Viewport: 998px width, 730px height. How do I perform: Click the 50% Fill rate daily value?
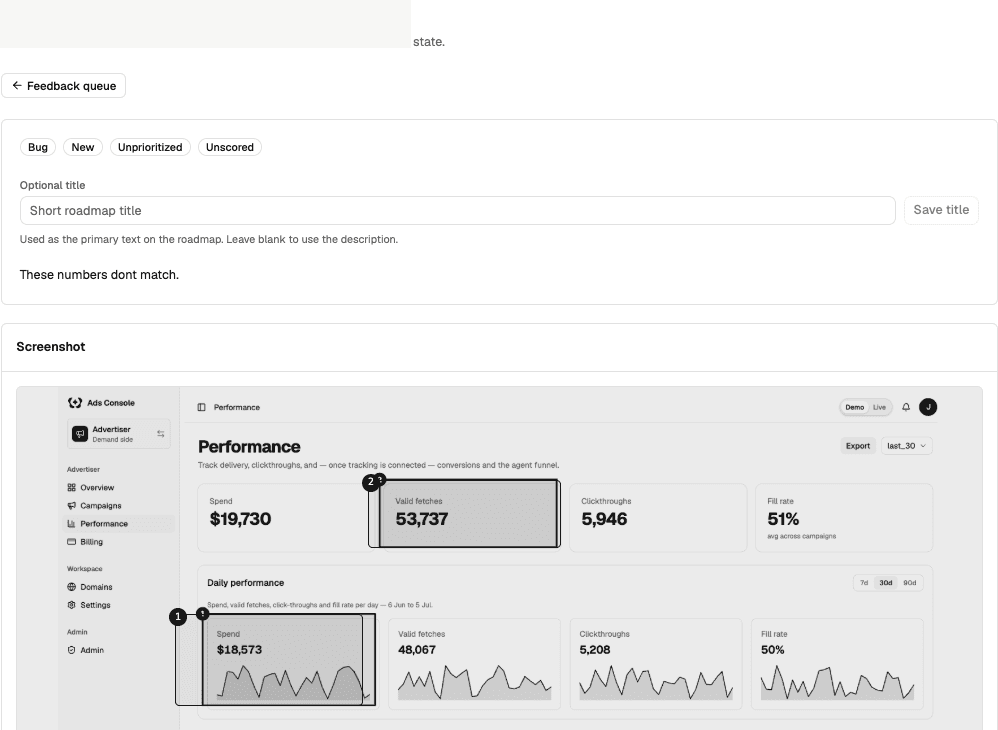773,650
